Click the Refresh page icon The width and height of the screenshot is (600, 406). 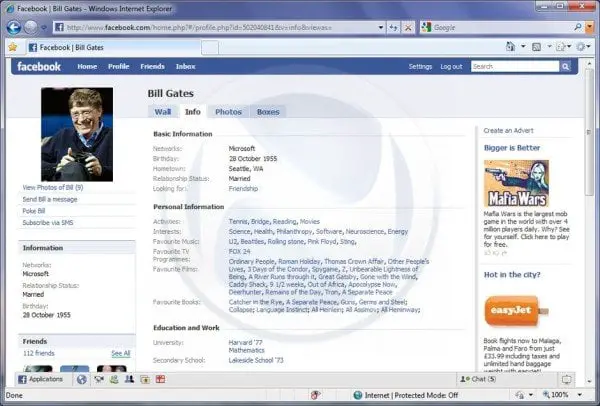click(393, 28)
